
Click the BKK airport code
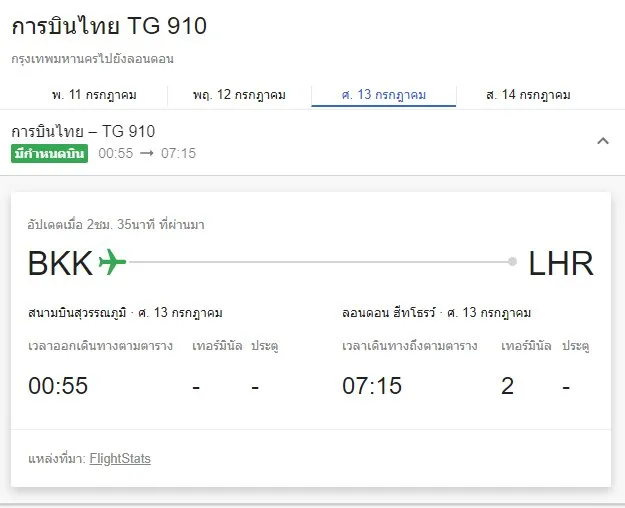pyautogui.click(x=61, y=263)
